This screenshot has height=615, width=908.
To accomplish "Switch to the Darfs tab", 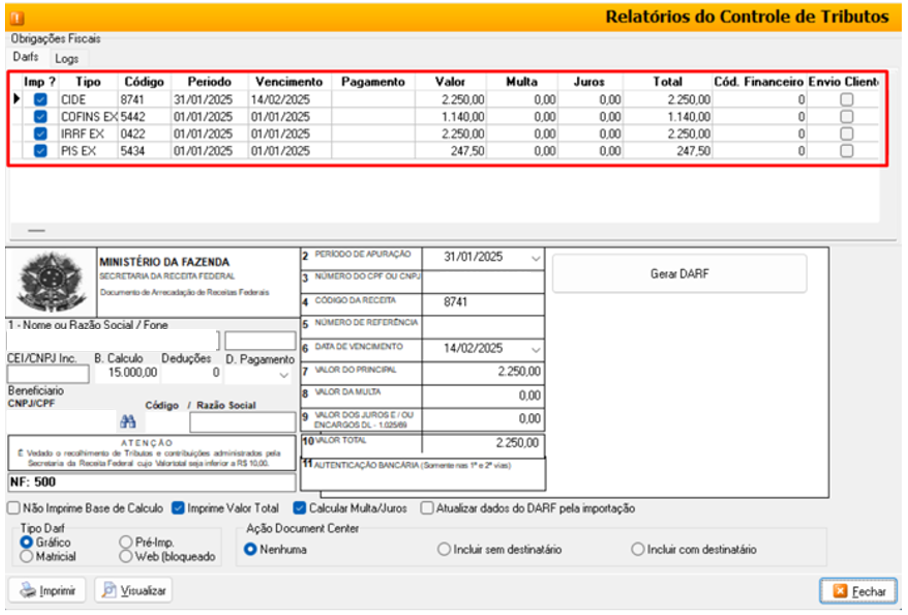I will [x=25, y=57].
